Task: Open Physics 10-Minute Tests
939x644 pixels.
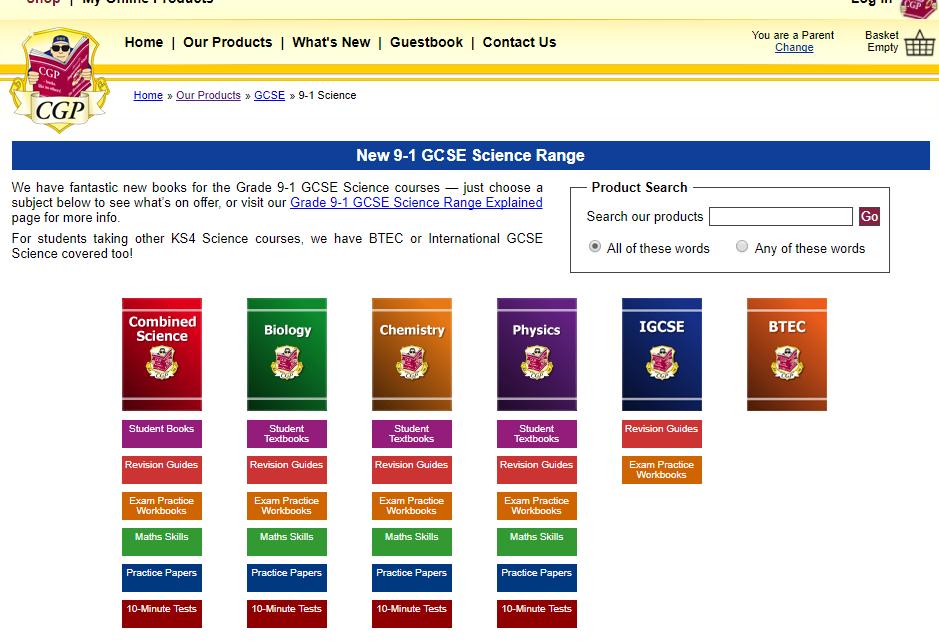Action: click(537, 613)
